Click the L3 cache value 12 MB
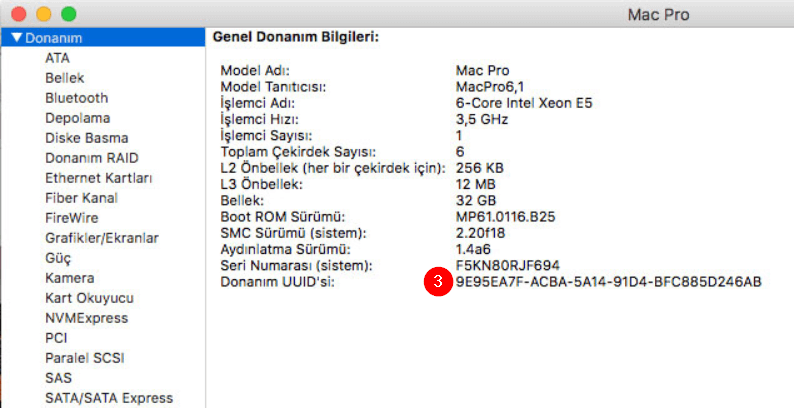This screenshot has width=794, height=408. [475, 185]
